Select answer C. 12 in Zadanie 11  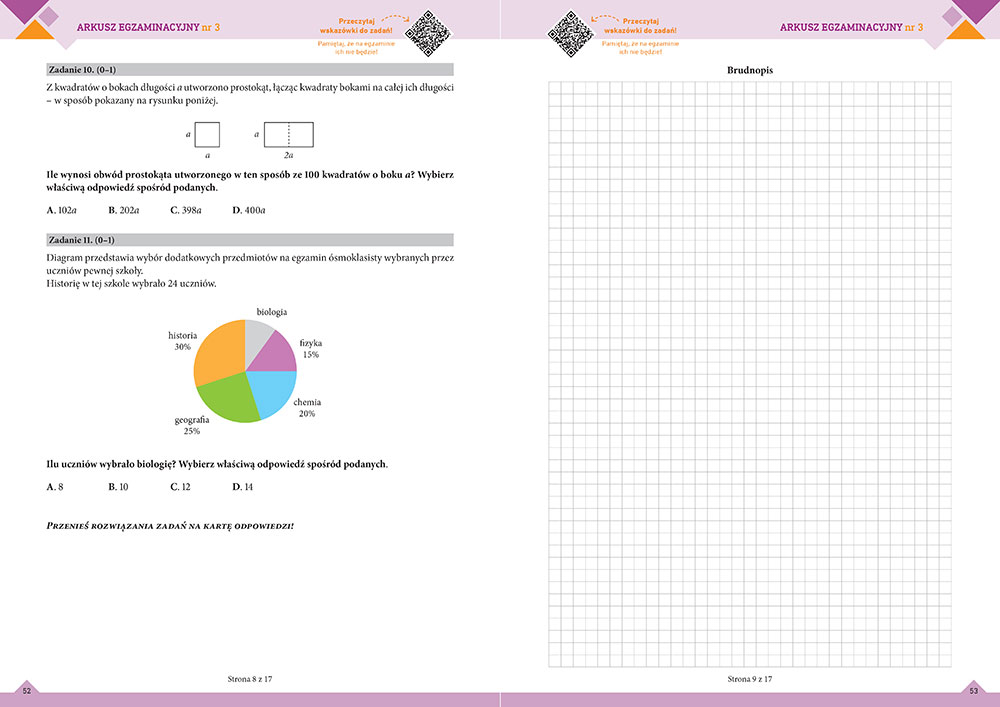[x=180, y=486]
